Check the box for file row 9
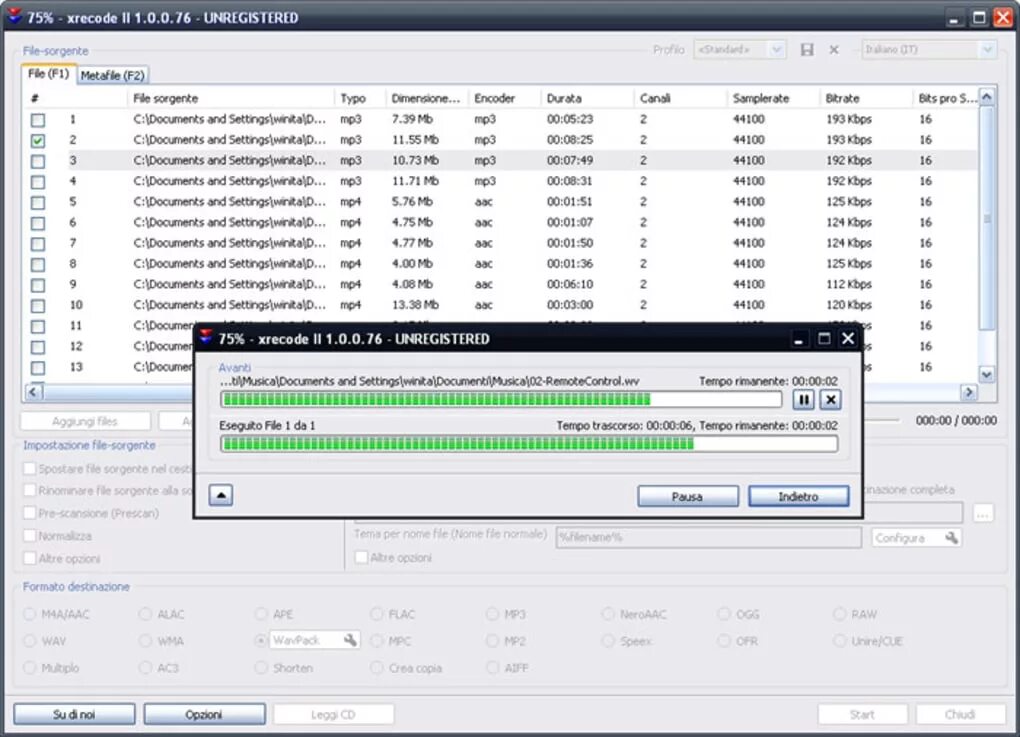1020x737 pixels. click(38, 285)
